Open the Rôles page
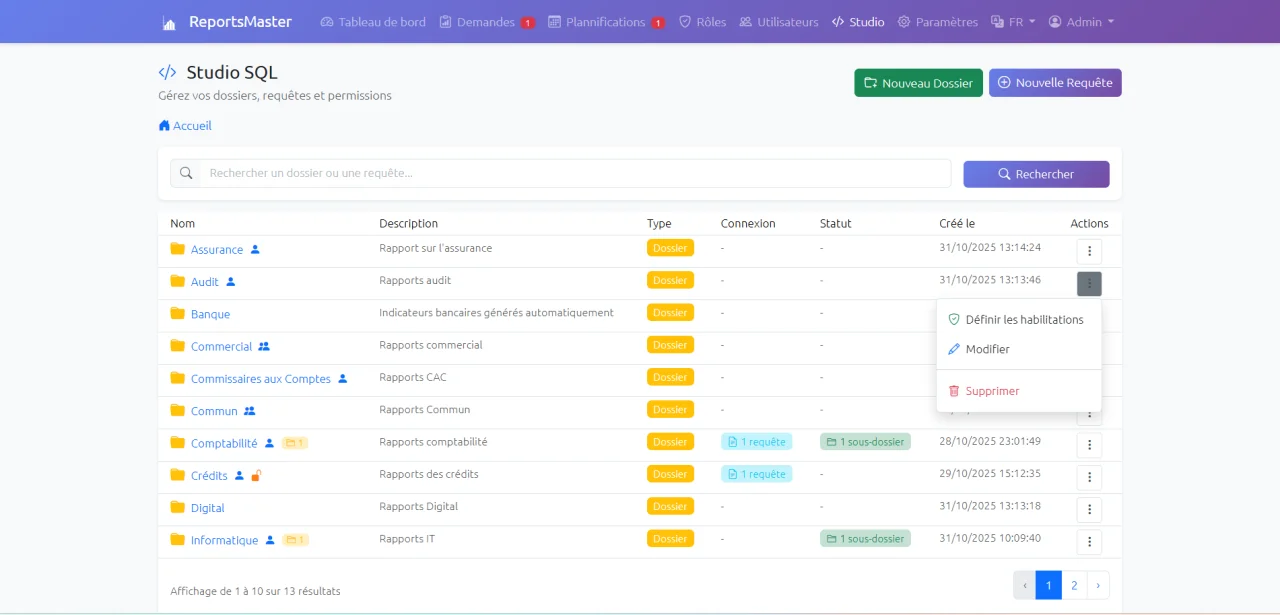The height and width of the screenshot is (615, 1280). (x=702, y=22)
